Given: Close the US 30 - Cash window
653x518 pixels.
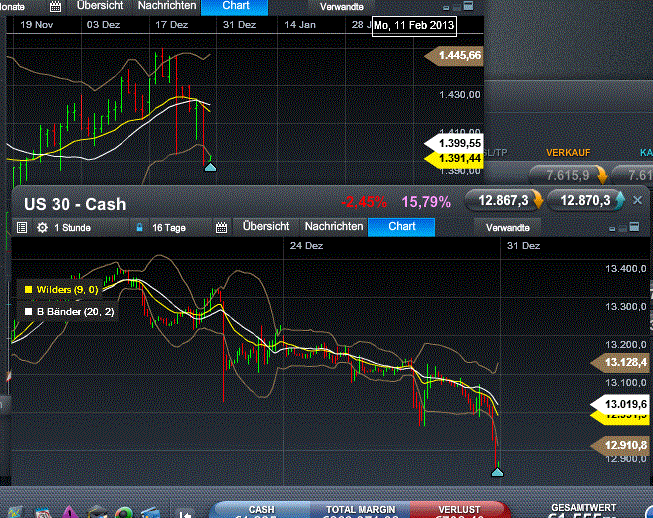Looking at the screenshot, I should 637,200.
